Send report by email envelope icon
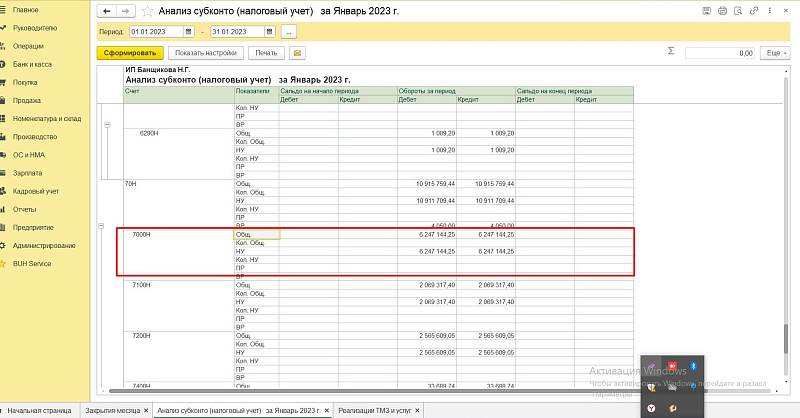The image size is (800, 418). pyautogui.click(x=297, y=52)
